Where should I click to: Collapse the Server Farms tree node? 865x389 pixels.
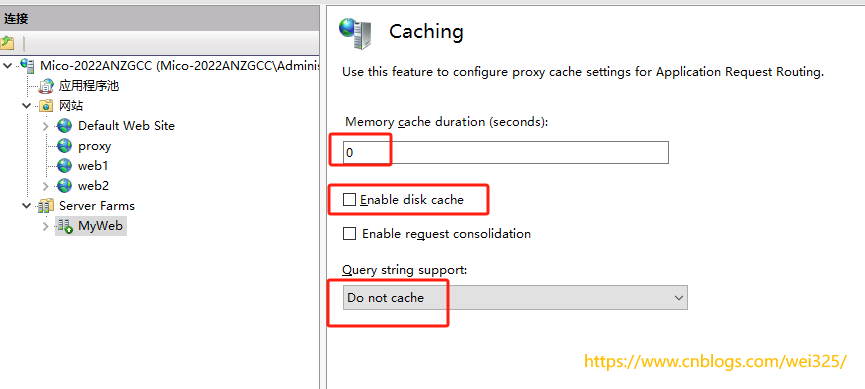(26, 206)
